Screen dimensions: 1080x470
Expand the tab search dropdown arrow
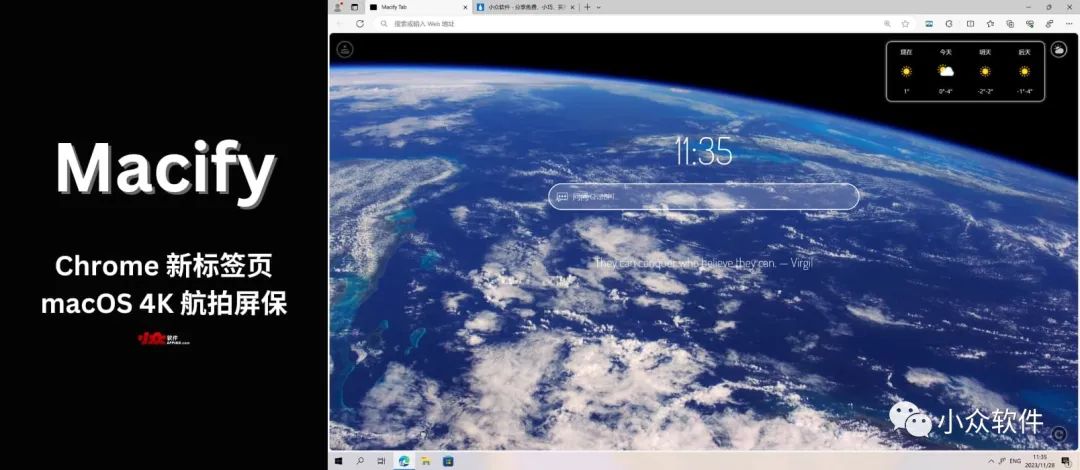click(599, 7)
